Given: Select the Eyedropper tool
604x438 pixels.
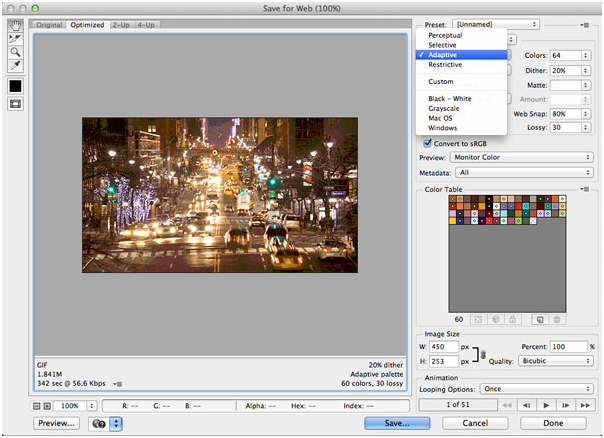Looking at the screenshot, I should pos(17,65).
